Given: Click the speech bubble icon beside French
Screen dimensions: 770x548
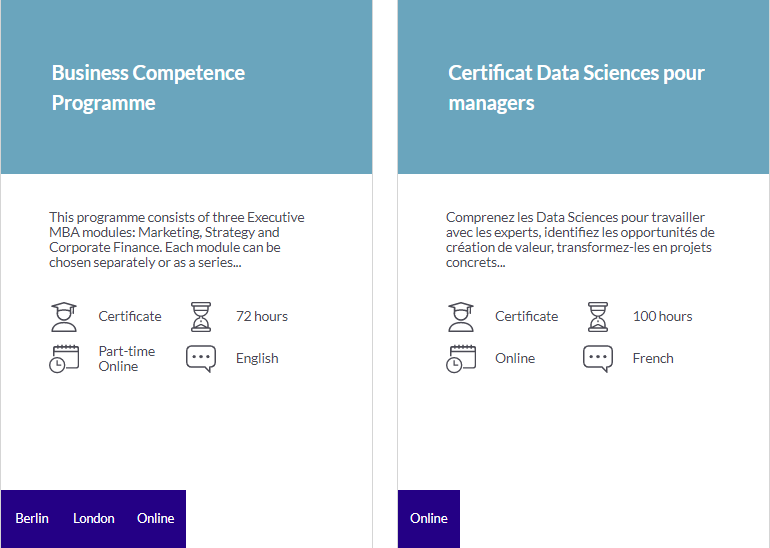Looking at the screenshot, I should pos(598,359).
